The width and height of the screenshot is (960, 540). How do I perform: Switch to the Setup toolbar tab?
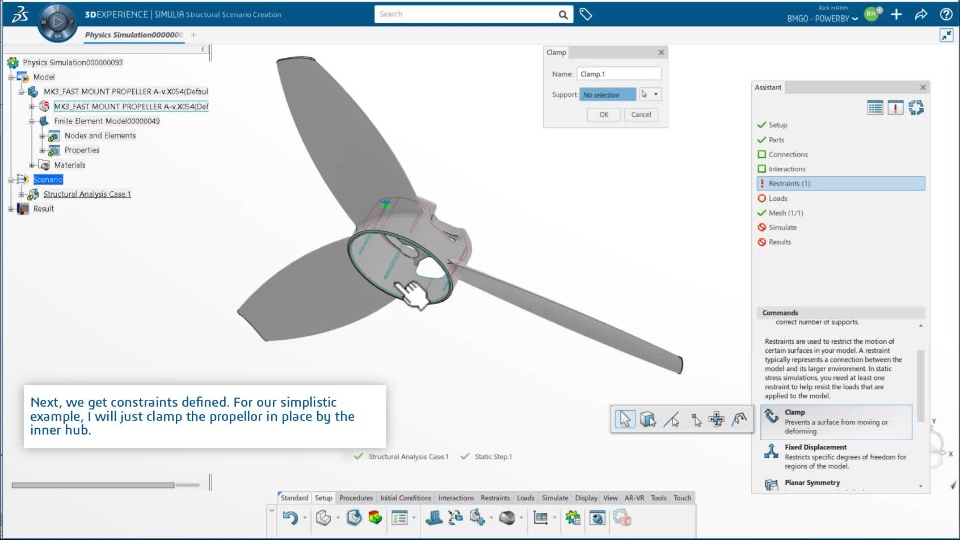(x=323, y=498)
